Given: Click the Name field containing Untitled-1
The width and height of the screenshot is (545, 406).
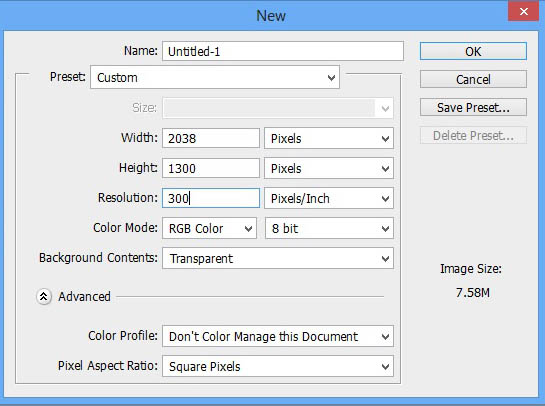Looking at the screenshot, I should click(283, 51).
